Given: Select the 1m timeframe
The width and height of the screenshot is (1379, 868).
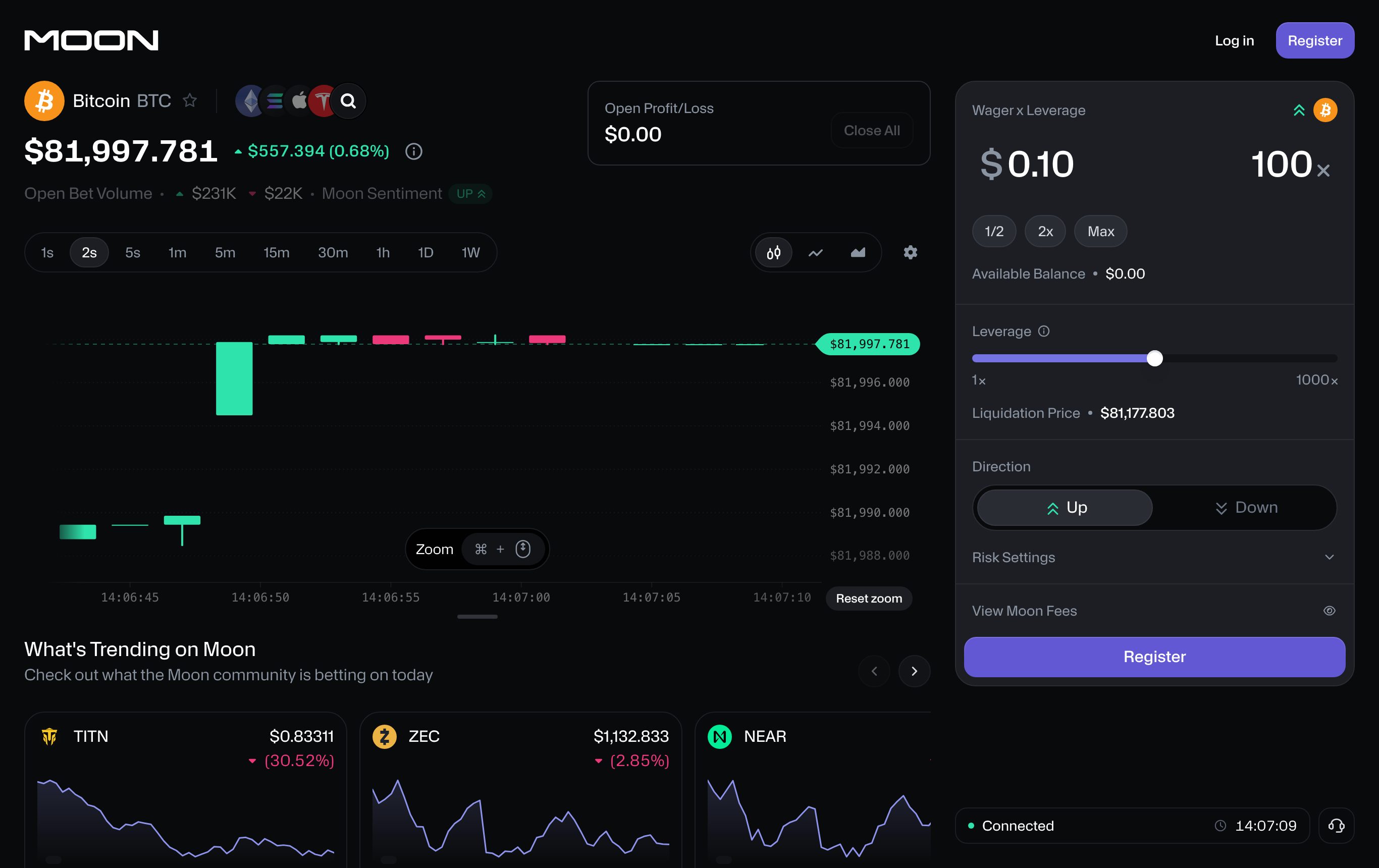Looking at the screenshot, I should (177, 252).
